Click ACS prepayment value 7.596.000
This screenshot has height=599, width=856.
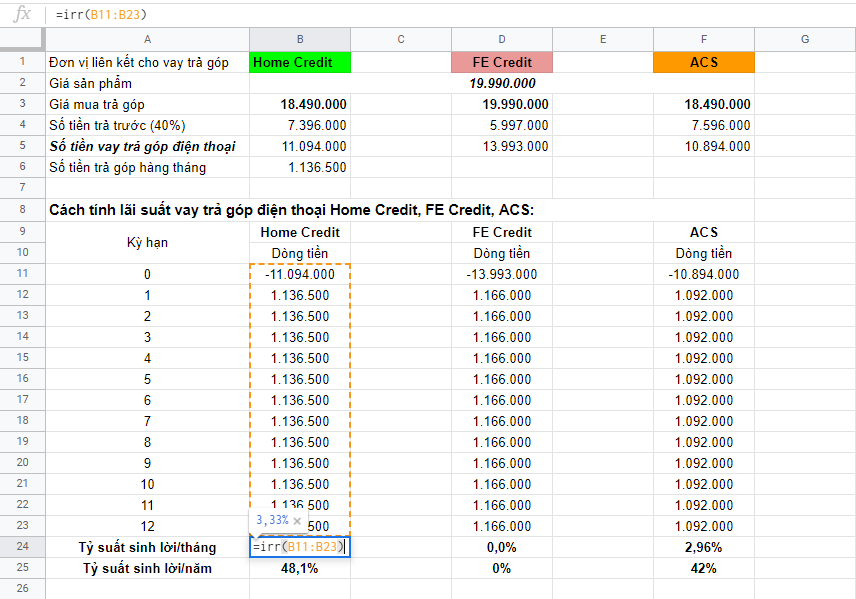(x=704, y=125)
